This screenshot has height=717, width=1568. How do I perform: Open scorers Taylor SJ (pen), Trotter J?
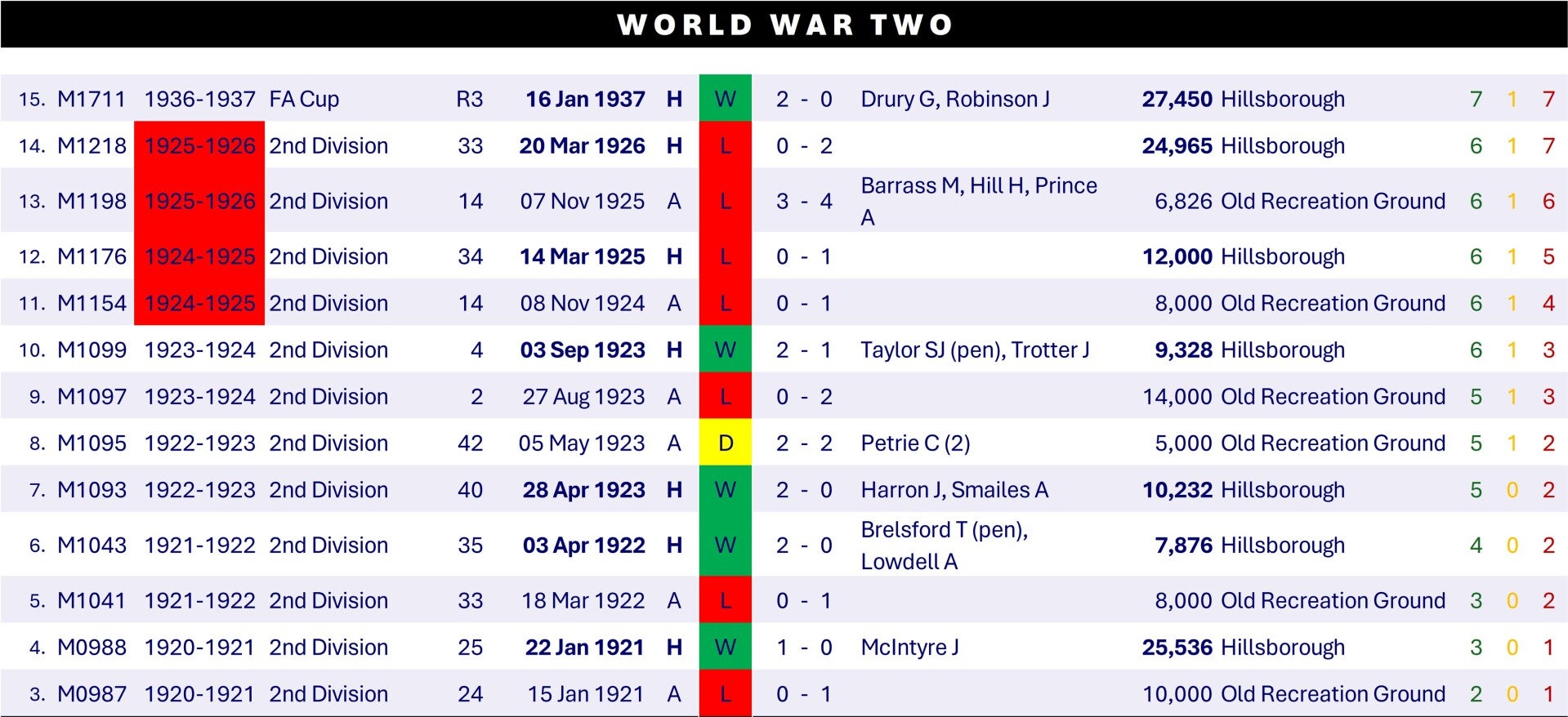click(x=974, y=350)
